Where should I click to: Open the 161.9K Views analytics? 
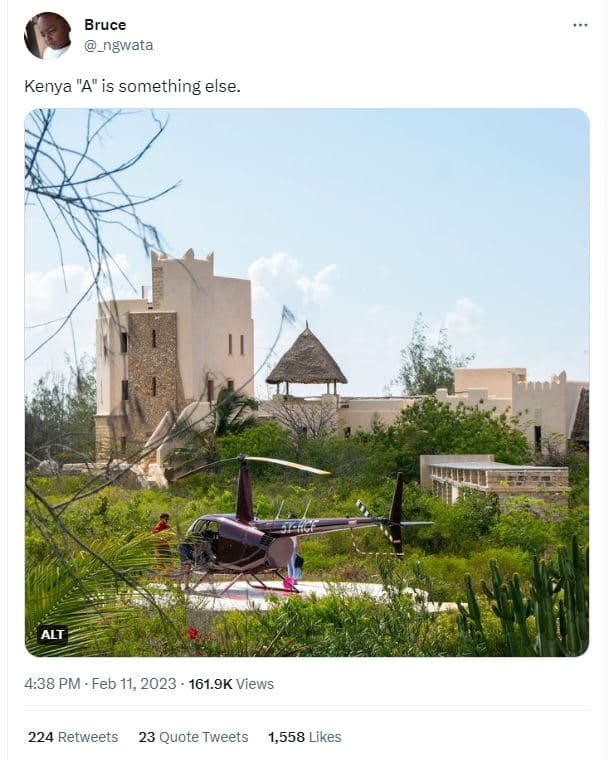(x=231, y=683)
